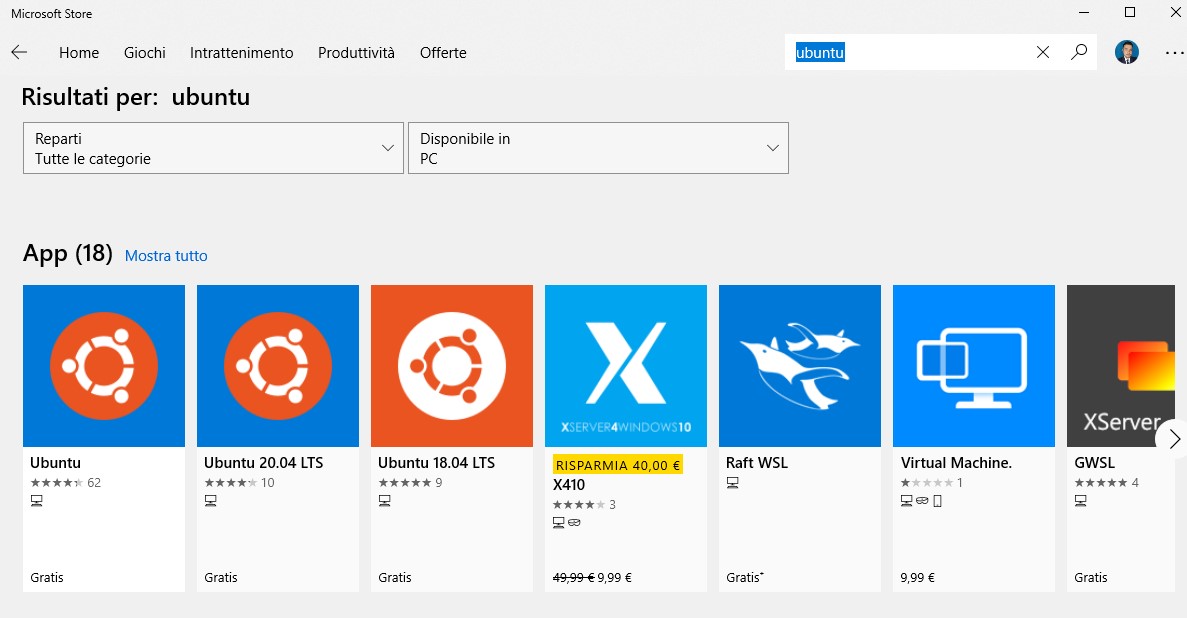Click the back arrow icon
Screen dimensions: 1187x618
tap(19, 53)
